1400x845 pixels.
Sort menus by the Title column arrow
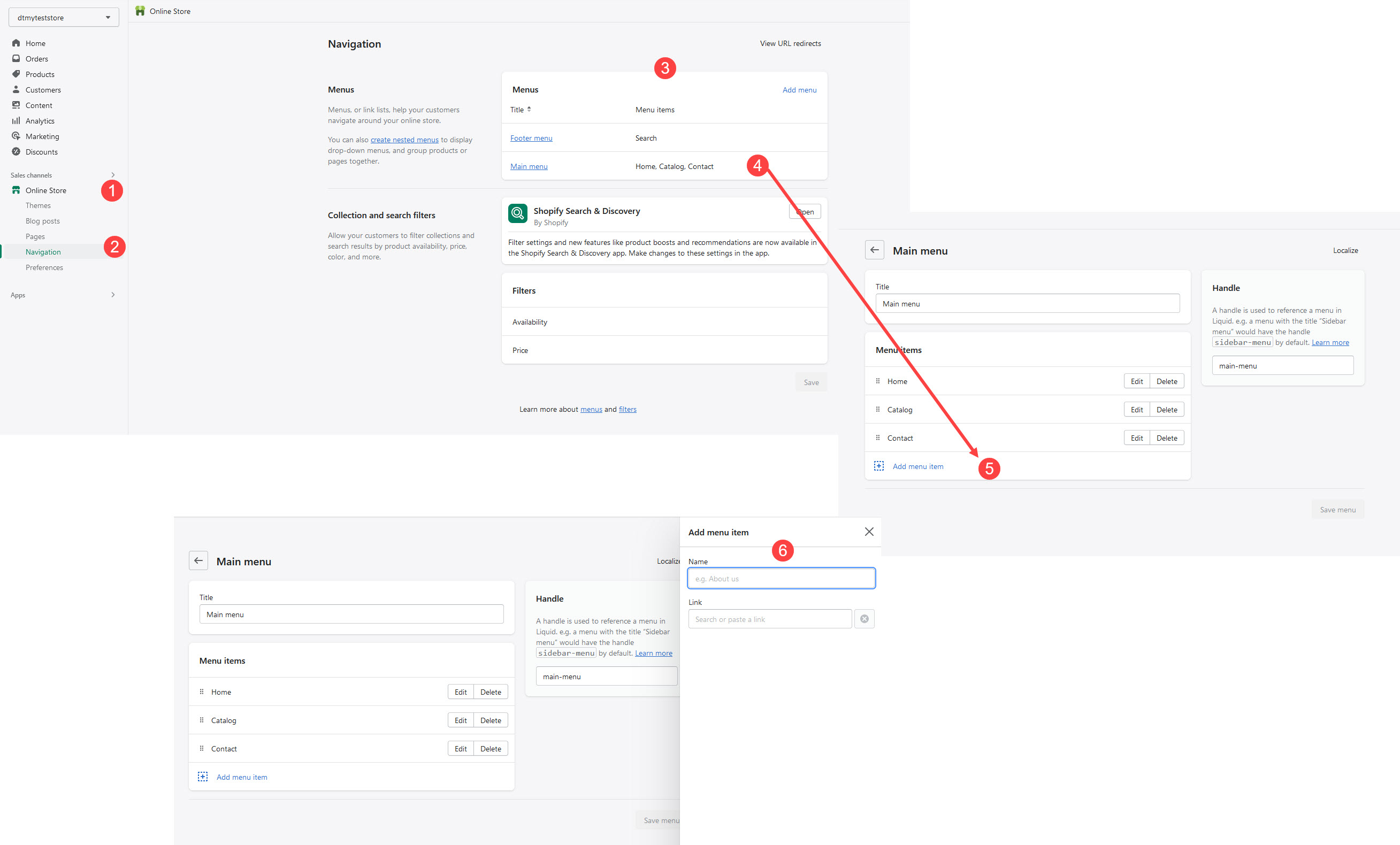(529, 109)
